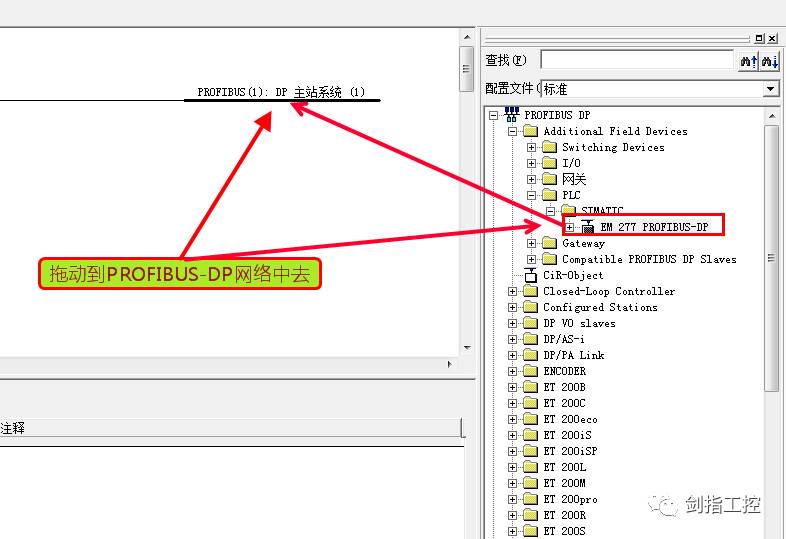
Task: Select the ET 200S tree item
Action: point(564,531)
